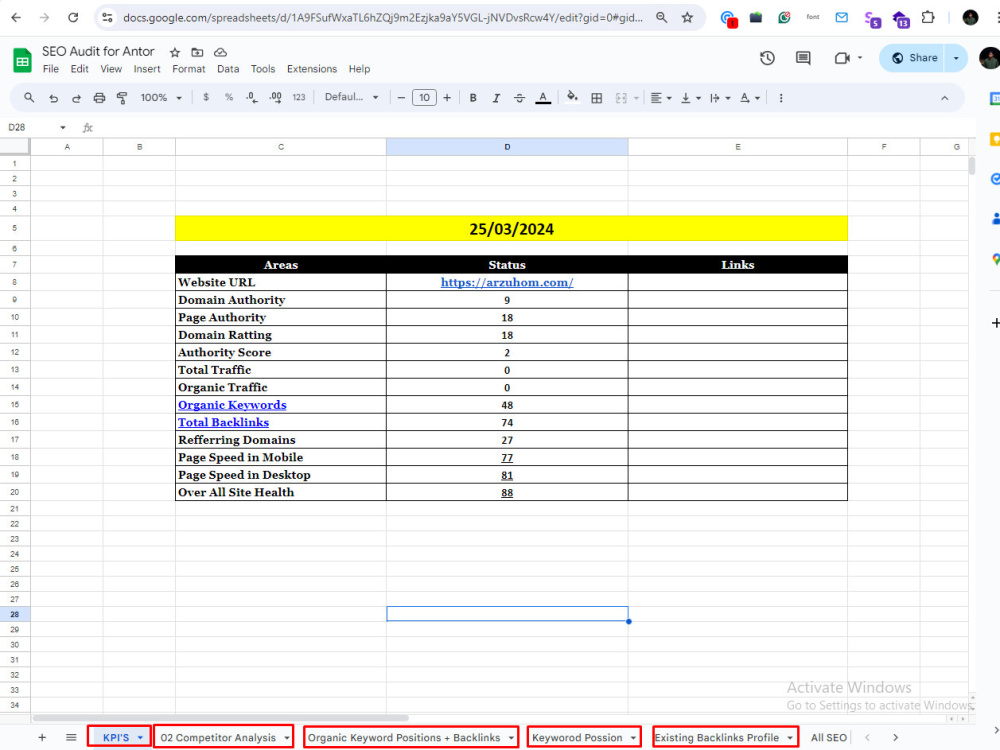This screenshot has height=750, width=1000.
Task: Open the Help menu
Action: (x=359, y=69)
